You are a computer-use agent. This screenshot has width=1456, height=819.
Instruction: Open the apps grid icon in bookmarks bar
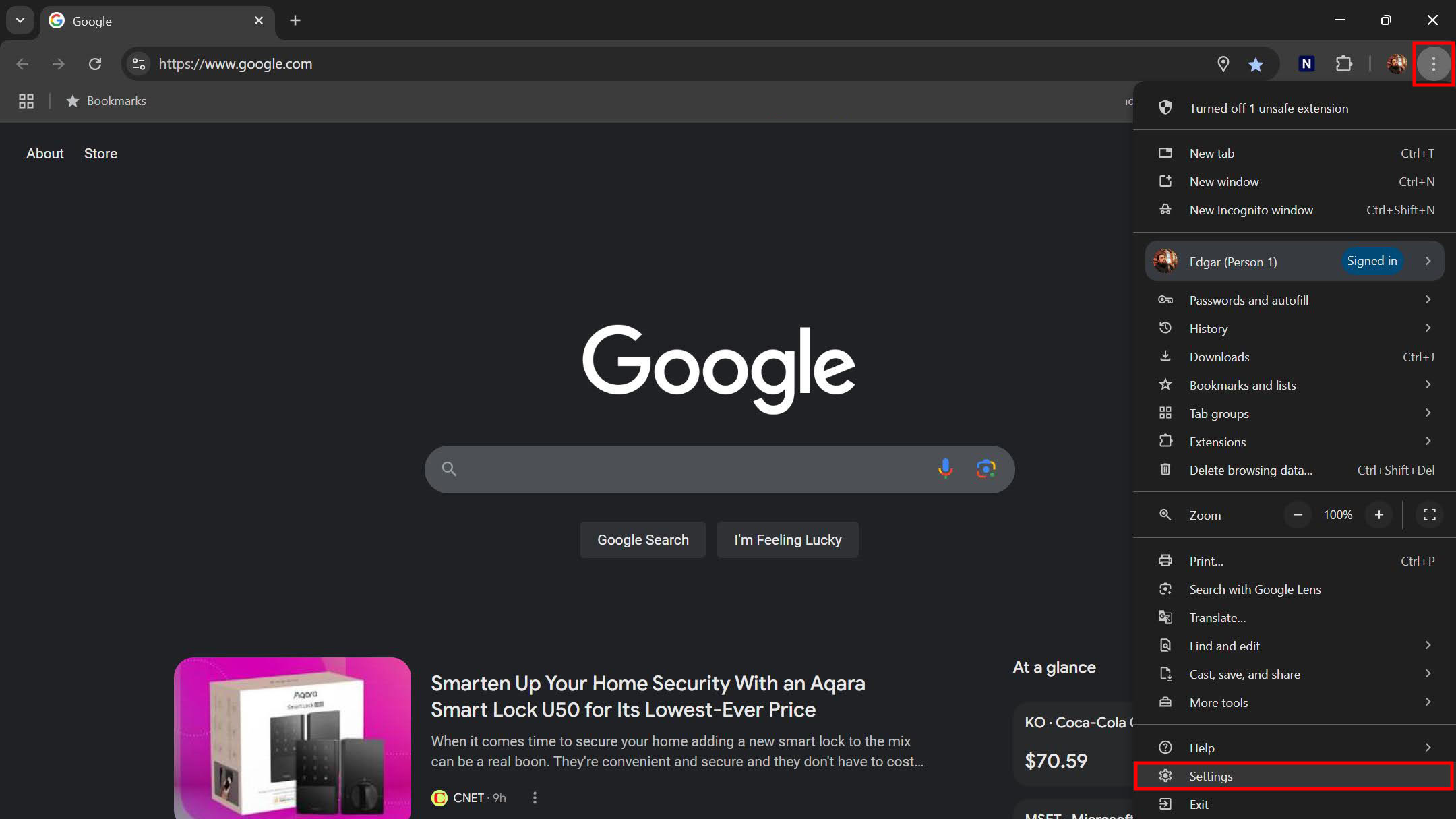tap(26, 101)
